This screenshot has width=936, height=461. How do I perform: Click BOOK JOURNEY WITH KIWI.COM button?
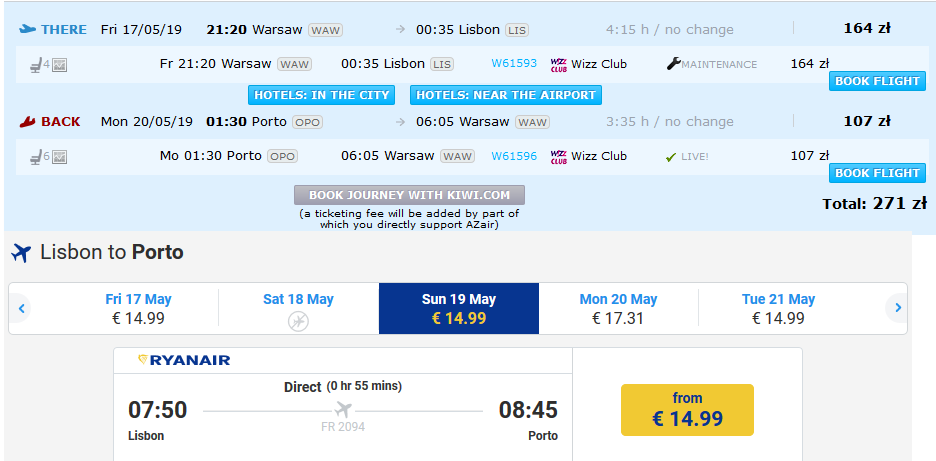(410, 195)
